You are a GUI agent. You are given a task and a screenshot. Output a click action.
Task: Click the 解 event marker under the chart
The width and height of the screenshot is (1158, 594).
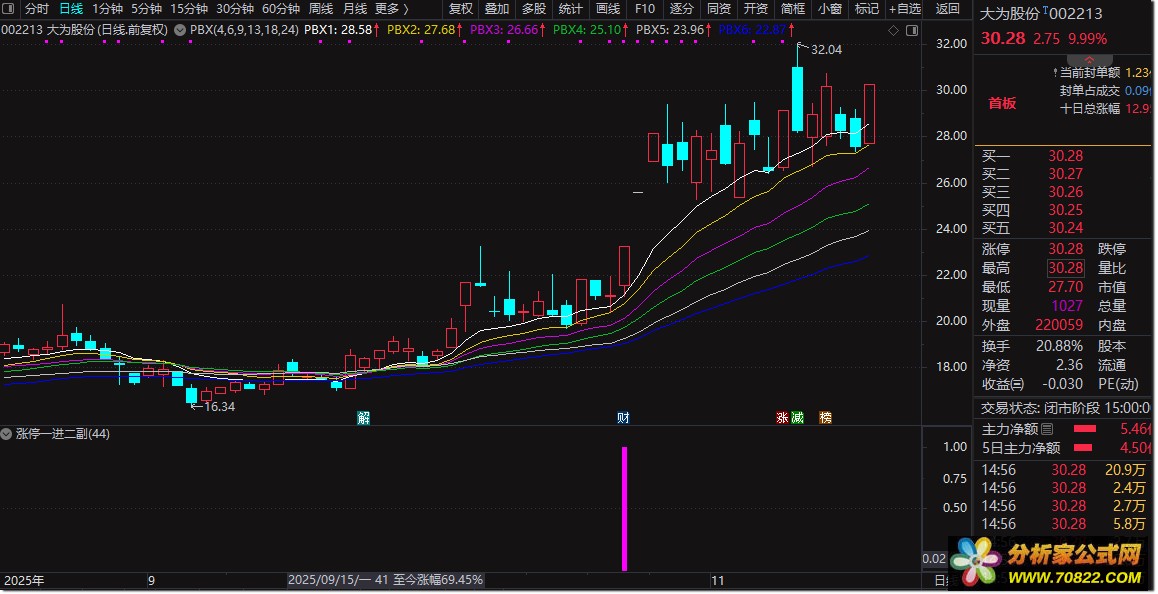pos(363,417)
